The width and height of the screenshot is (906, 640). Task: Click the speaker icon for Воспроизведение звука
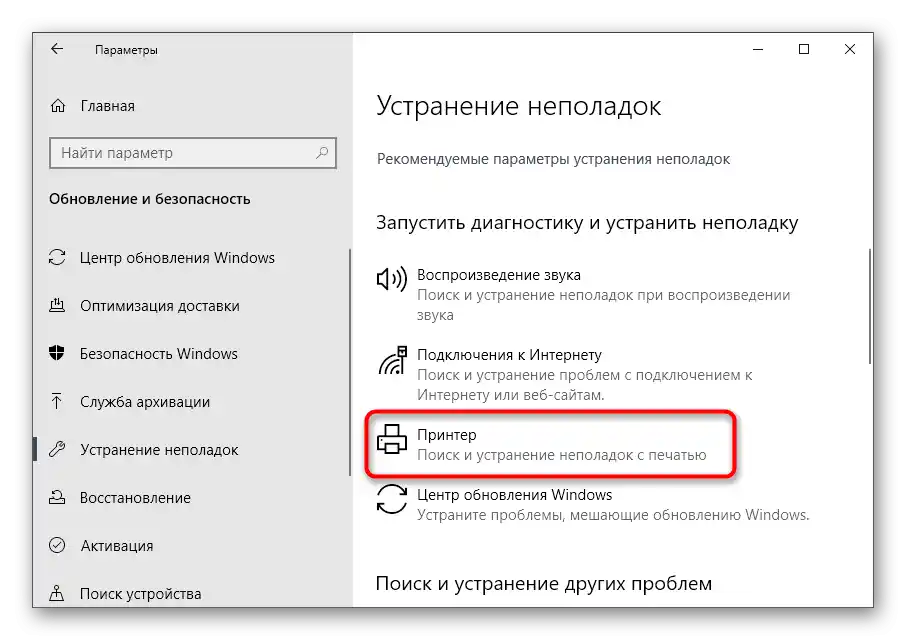pyautogui.click(x=392, y=280)
